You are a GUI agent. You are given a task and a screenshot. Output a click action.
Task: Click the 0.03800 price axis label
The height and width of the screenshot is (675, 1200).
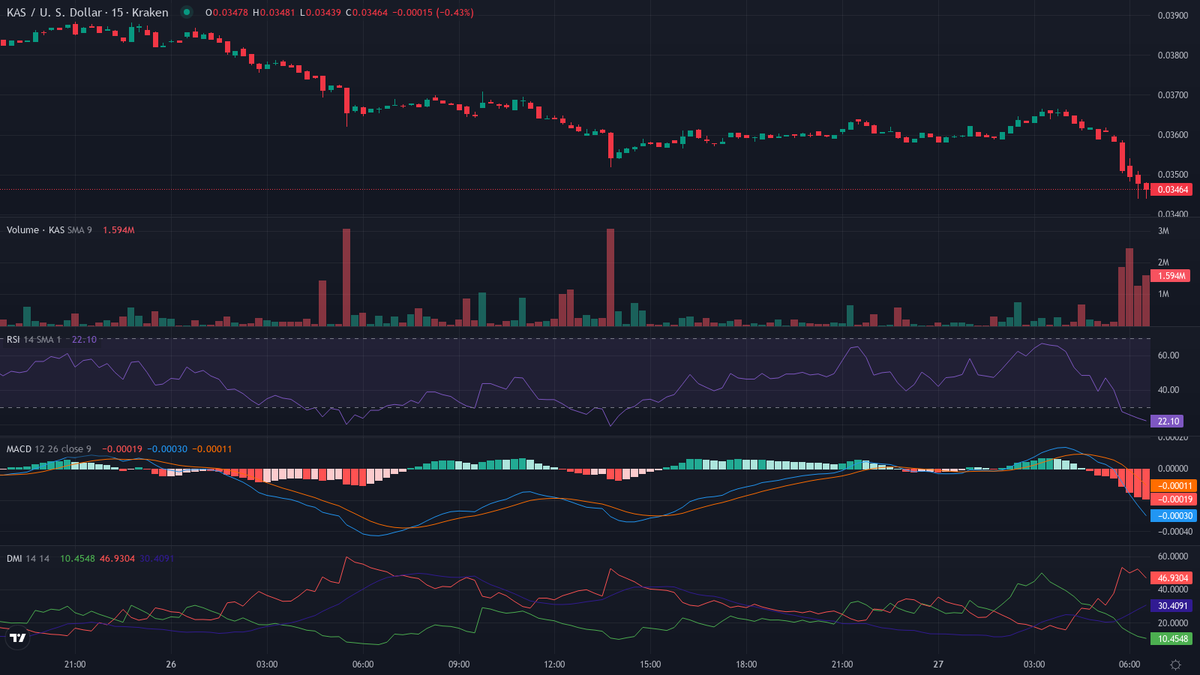[x=1173, y=55]
